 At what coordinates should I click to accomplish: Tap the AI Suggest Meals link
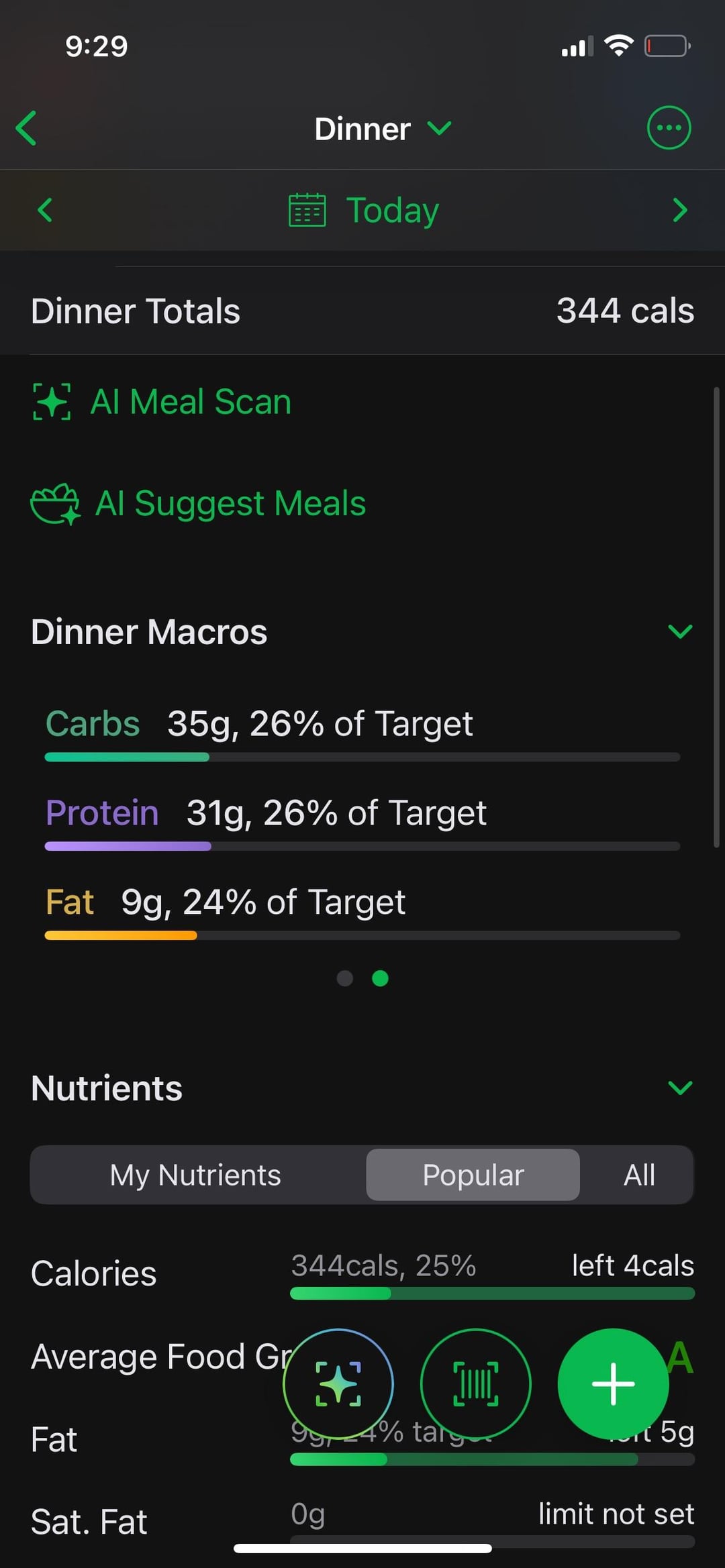pyautogui.click(x=230, y=504)
